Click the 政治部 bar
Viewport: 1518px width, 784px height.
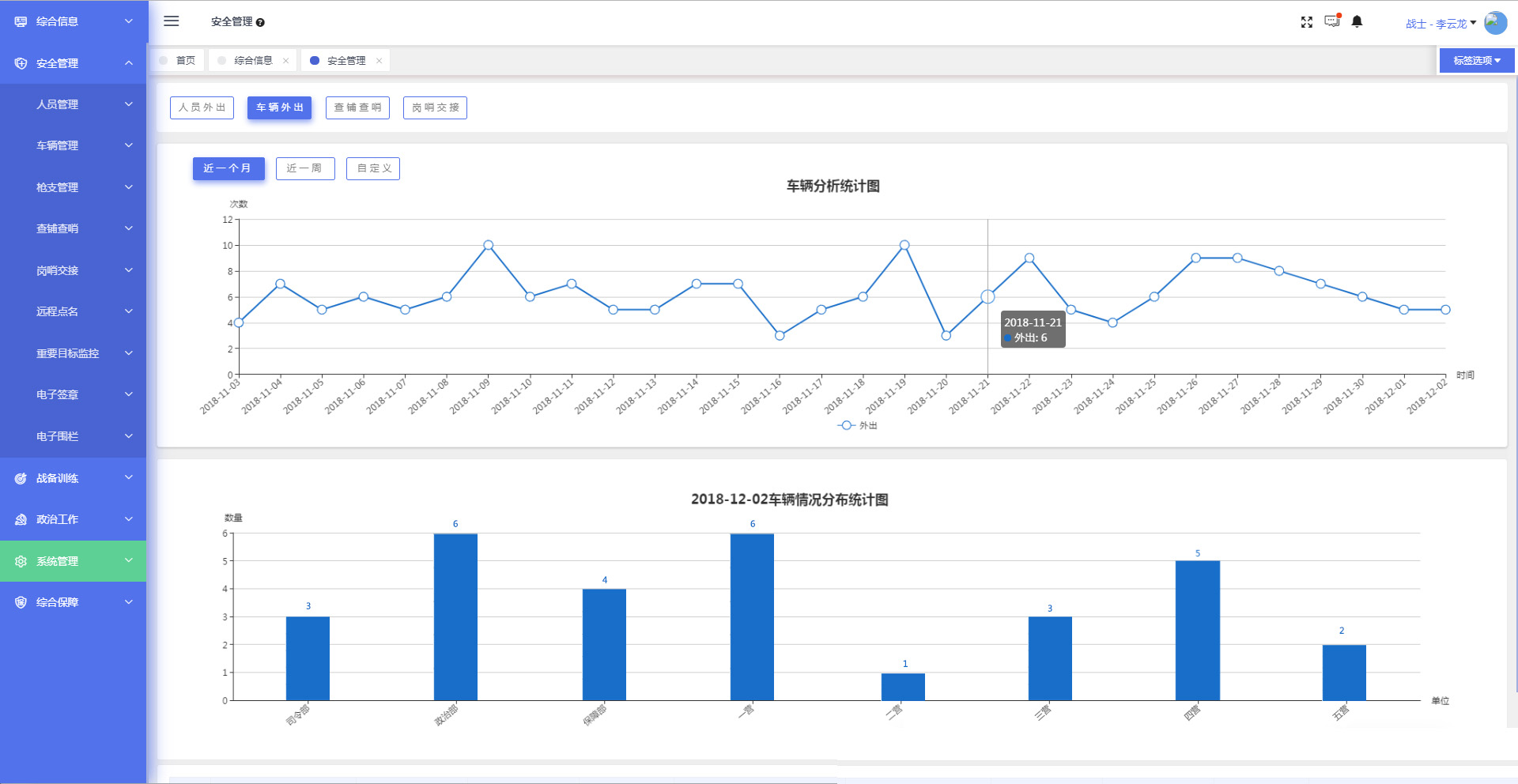[455, 616]
